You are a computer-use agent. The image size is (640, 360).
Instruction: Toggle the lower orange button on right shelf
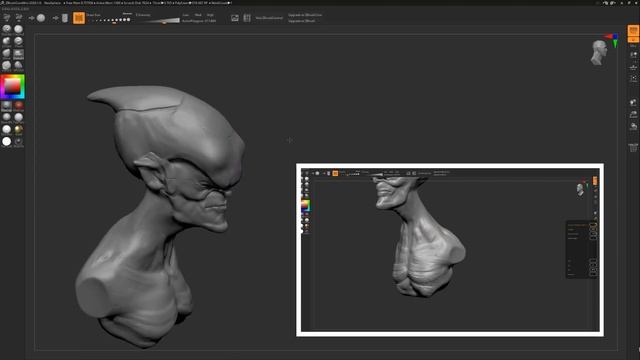click(633, 40)
